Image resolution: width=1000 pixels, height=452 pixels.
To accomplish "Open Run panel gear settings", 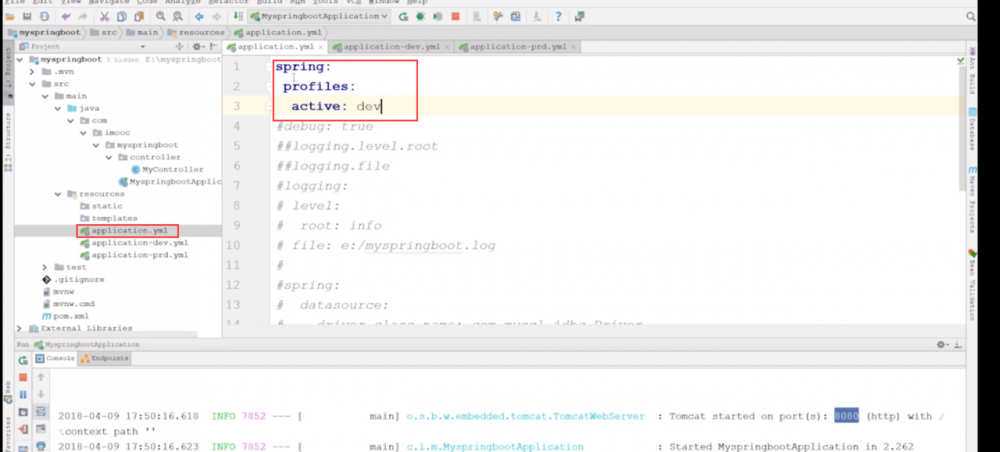I will (x=942, y=344).
